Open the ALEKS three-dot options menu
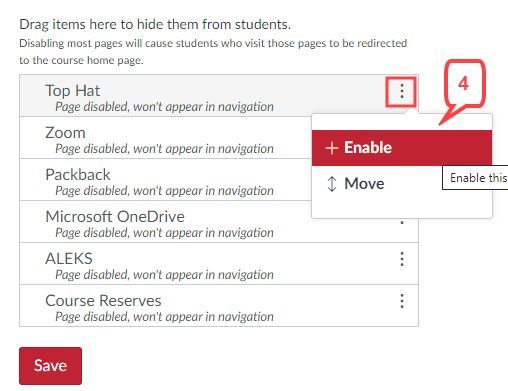 (402, 259)
